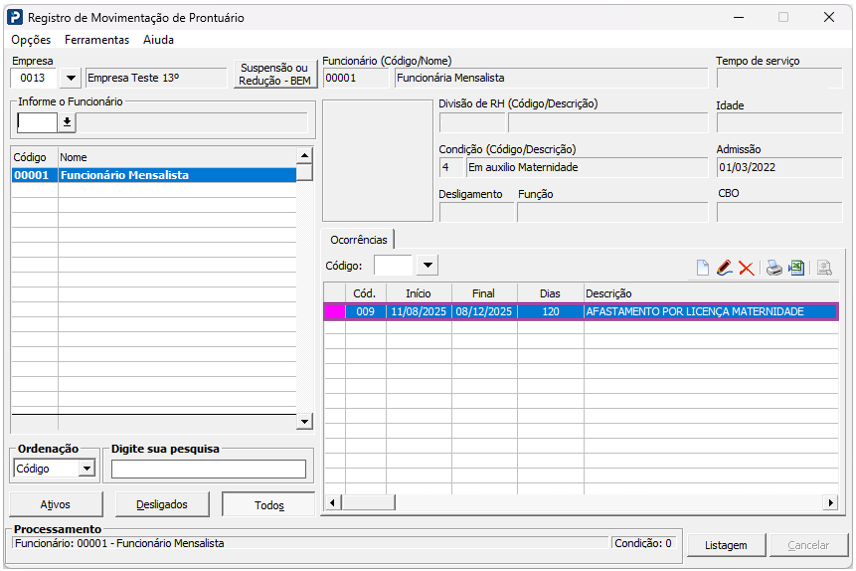Click the red X delete occurrence icon
The image size is (856, 571).
pyautogui.click(x=746, y=267)
